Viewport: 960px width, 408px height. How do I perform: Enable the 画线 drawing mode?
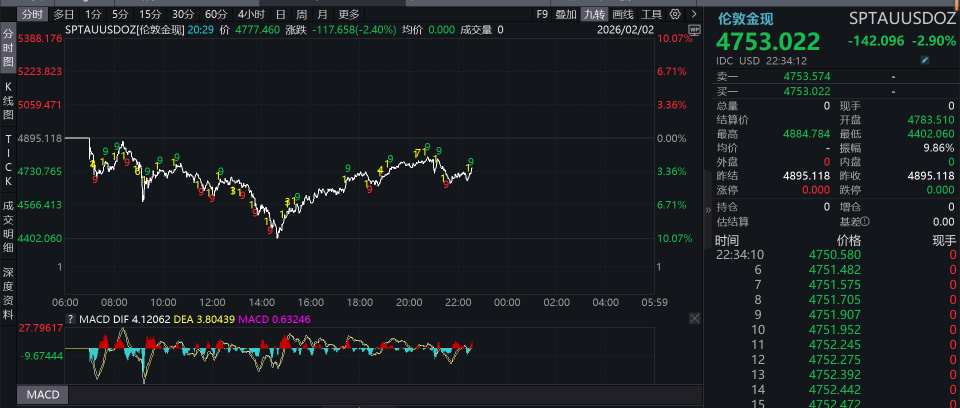pos(623,14)
